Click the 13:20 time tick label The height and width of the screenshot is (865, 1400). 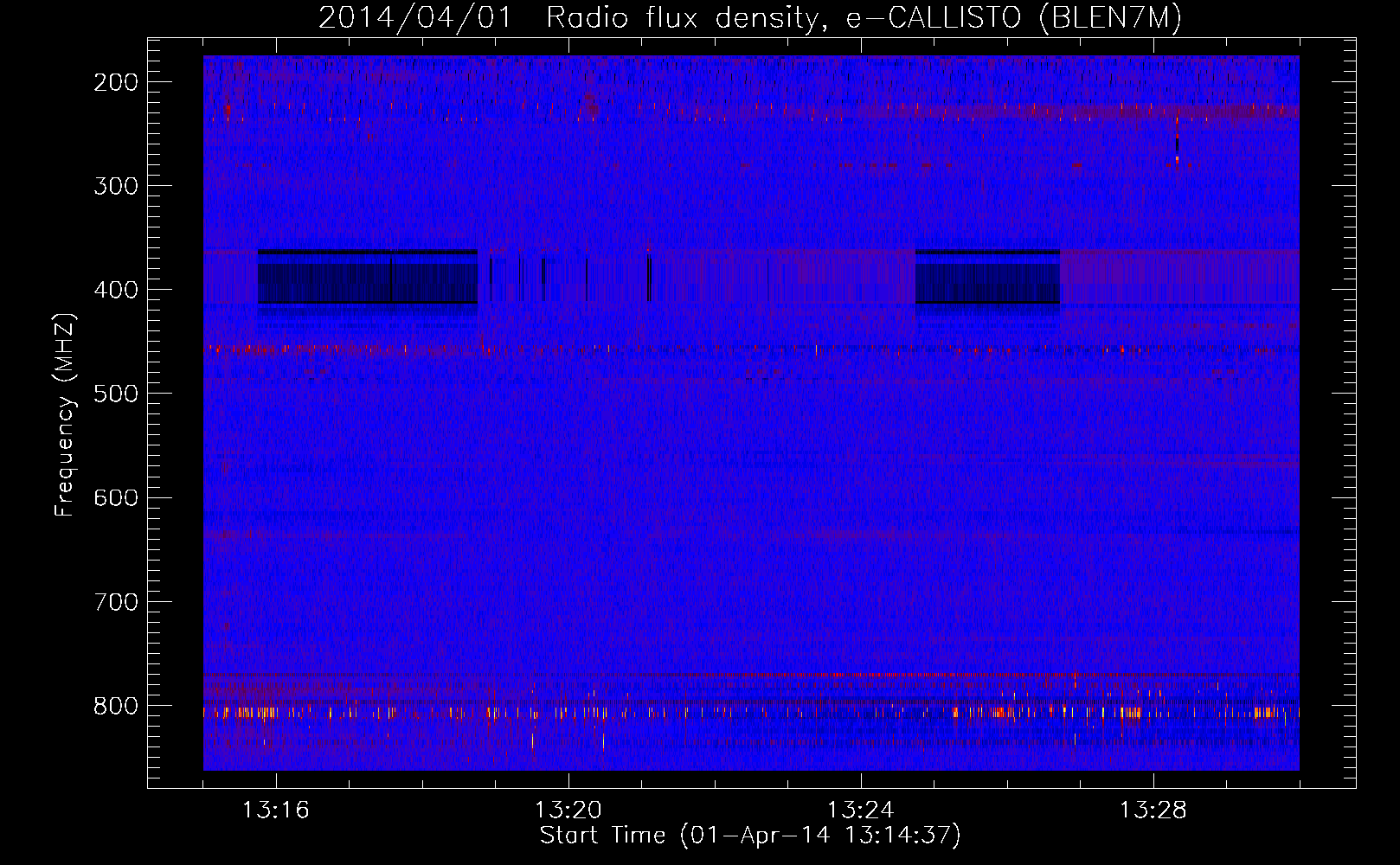pos(568,811)
